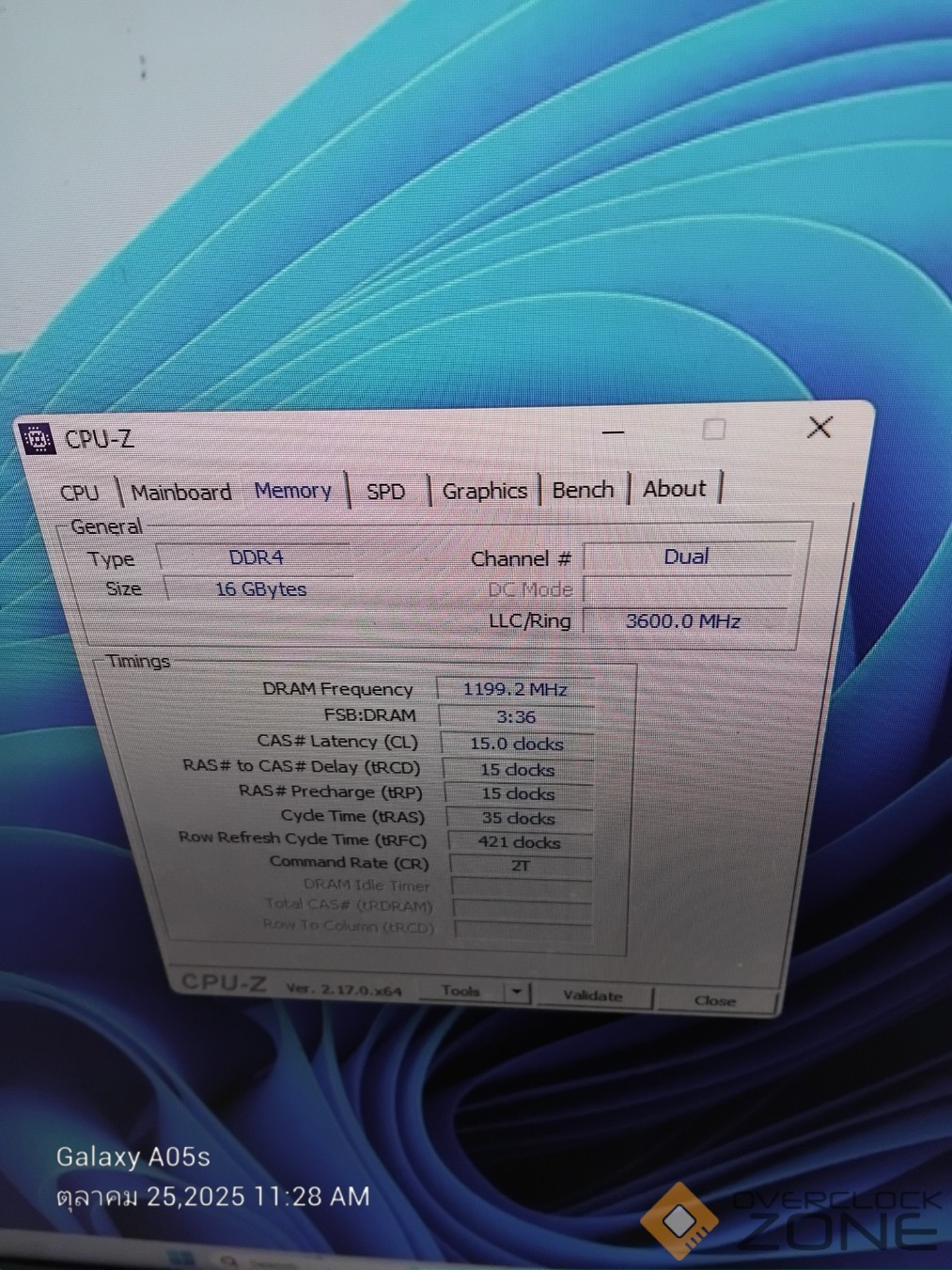Click the DRAM Frequency label
This screenshot has height=1270, width=952.
tap(337, 689)
